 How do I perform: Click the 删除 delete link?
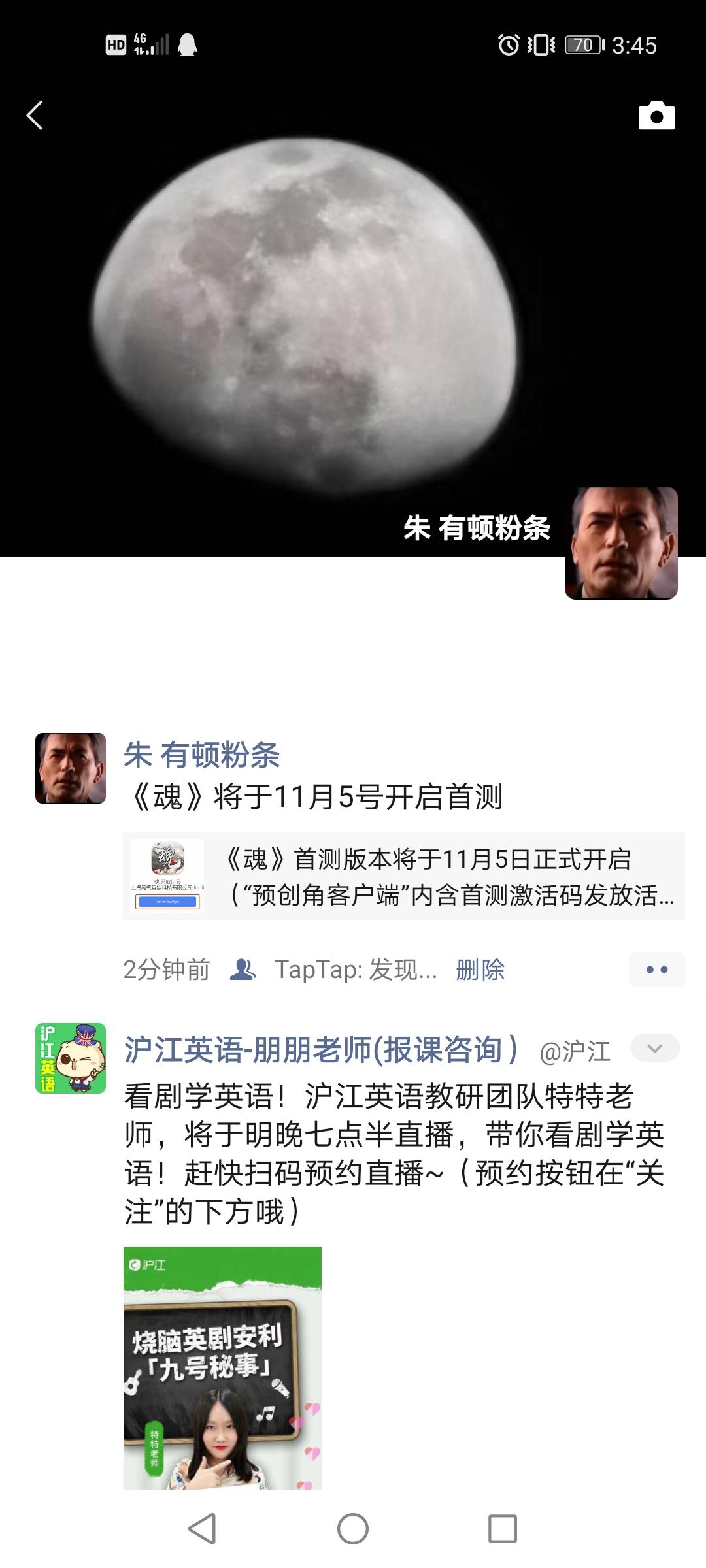click(x=480, y=970)
